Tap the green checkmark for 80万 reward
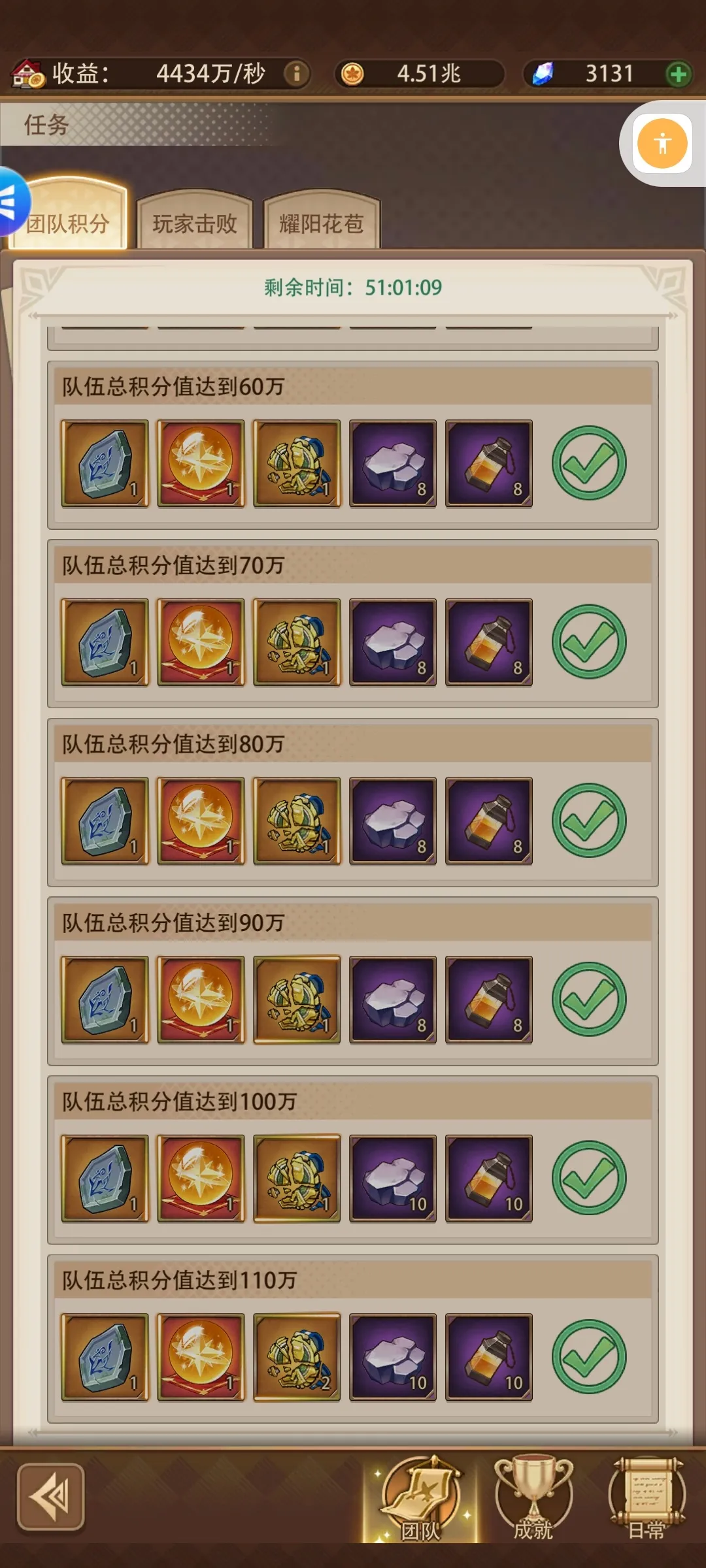Image resolution: width=706 pixels, height=1568 pixels. [589, 821]
